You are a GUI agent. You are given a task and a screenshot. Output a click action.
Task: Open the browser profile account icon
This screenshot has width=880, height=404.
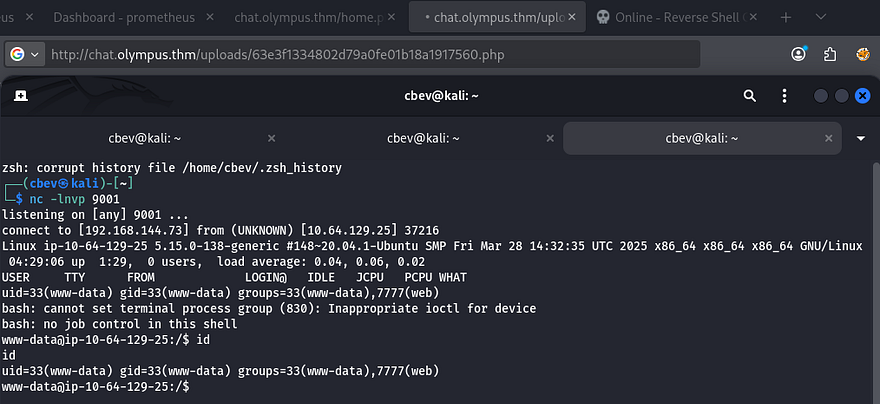pyautogui.click(x=798, y=54)
